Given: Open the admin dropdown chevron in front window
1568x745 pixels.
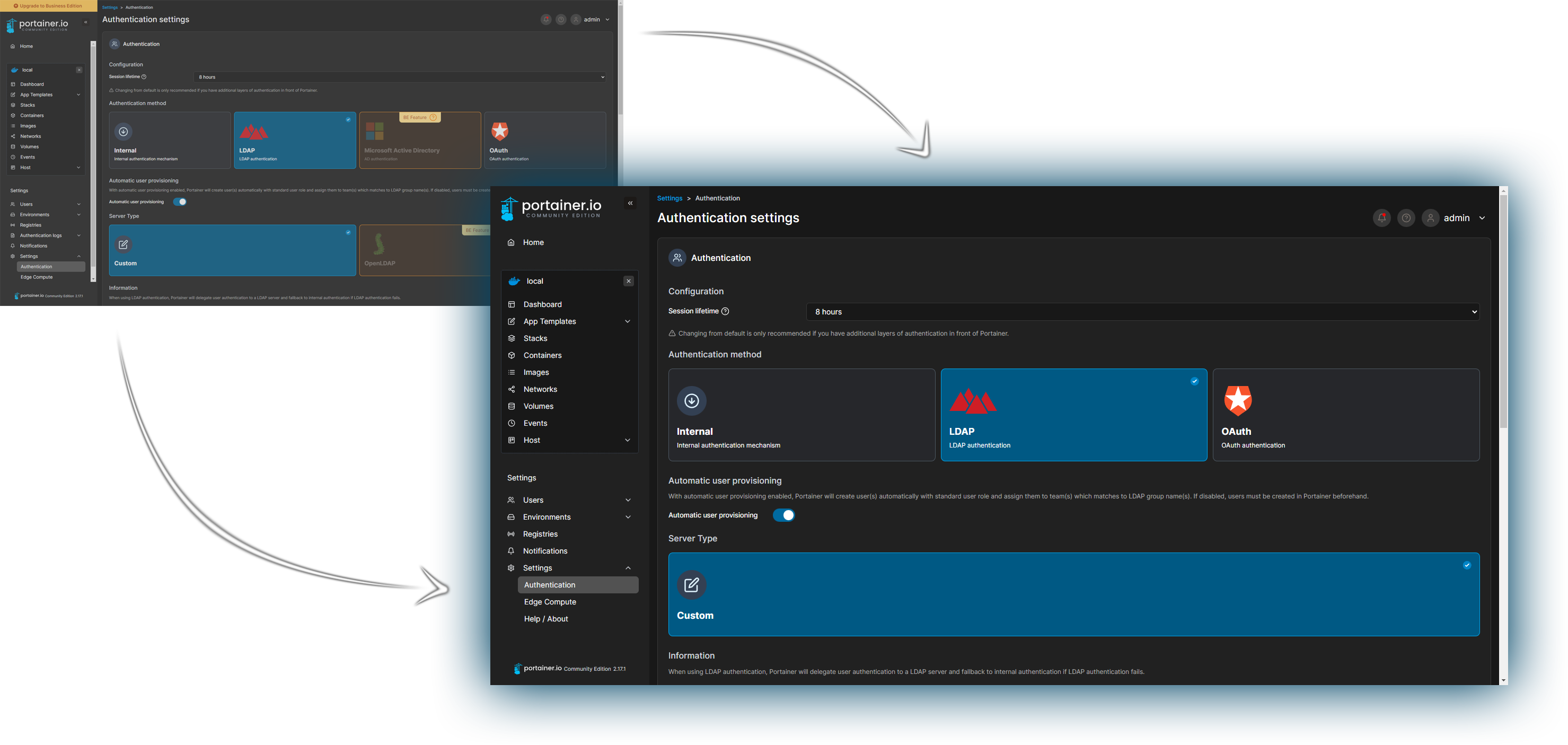Looking at the screenshot, I should (x=1482, y=218).
